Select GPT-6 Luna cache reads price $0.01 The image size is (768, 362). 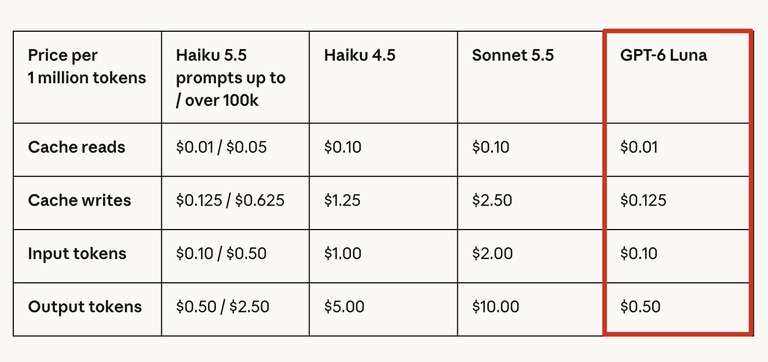click(x=639, y=147)
